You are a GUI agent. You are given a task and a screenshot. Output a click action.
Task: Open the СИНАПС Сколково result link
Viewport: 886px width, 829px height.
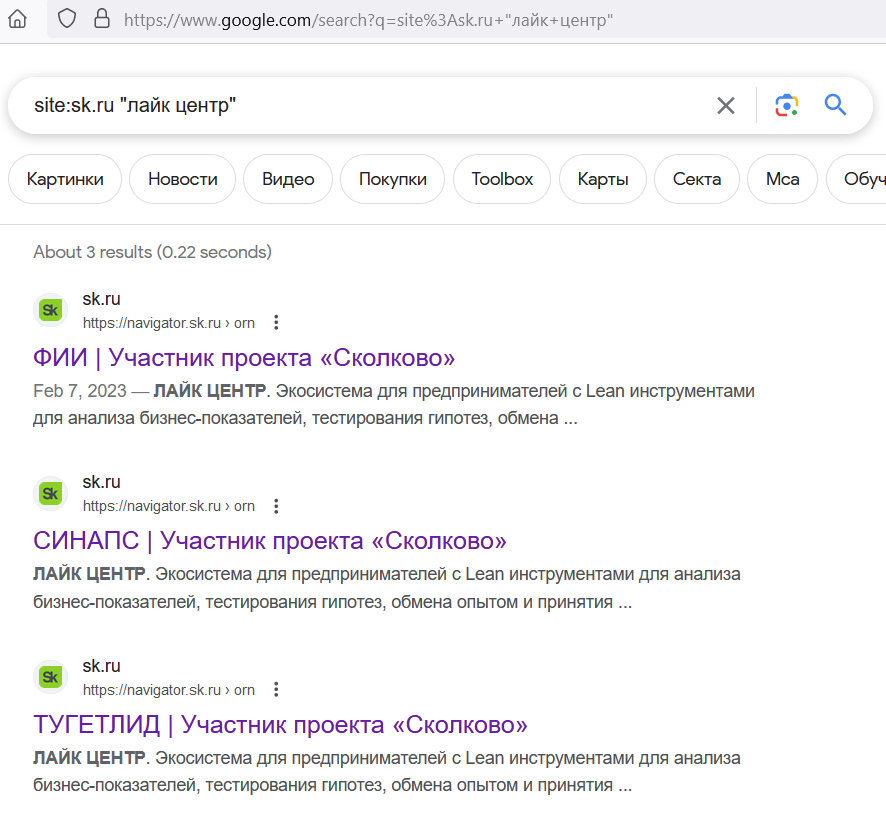pyautogui.click(x=270, y=541)
